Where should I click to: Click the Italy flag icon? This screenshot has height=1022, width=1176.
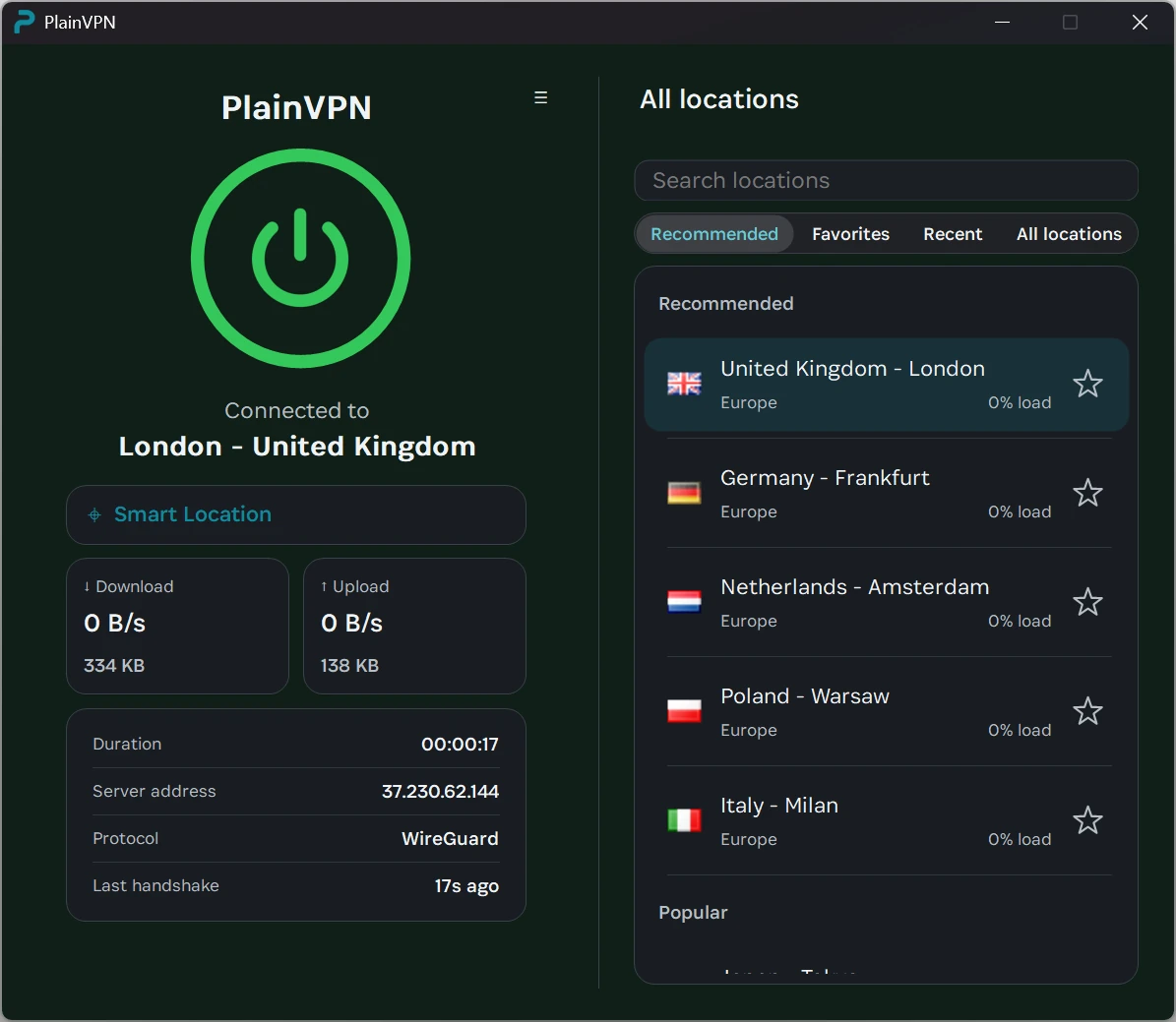tap(684, 820)
